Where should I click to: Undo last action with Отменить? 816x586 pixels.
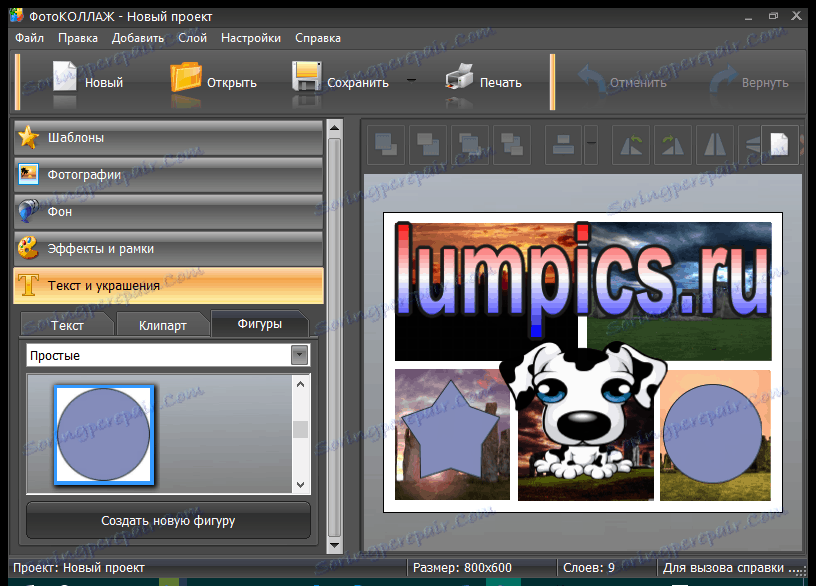pos(622,82)
